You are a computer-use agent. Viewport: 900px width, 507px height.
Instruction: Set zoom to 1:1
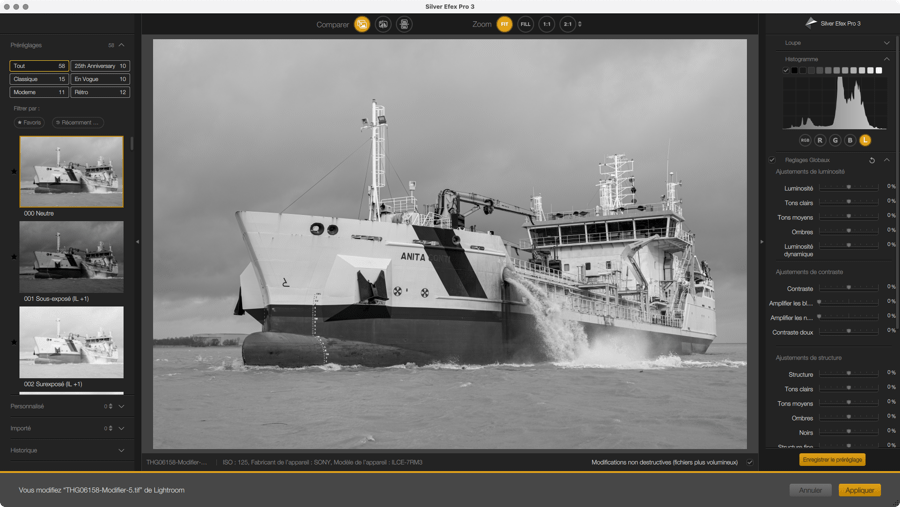pos(546,24)
